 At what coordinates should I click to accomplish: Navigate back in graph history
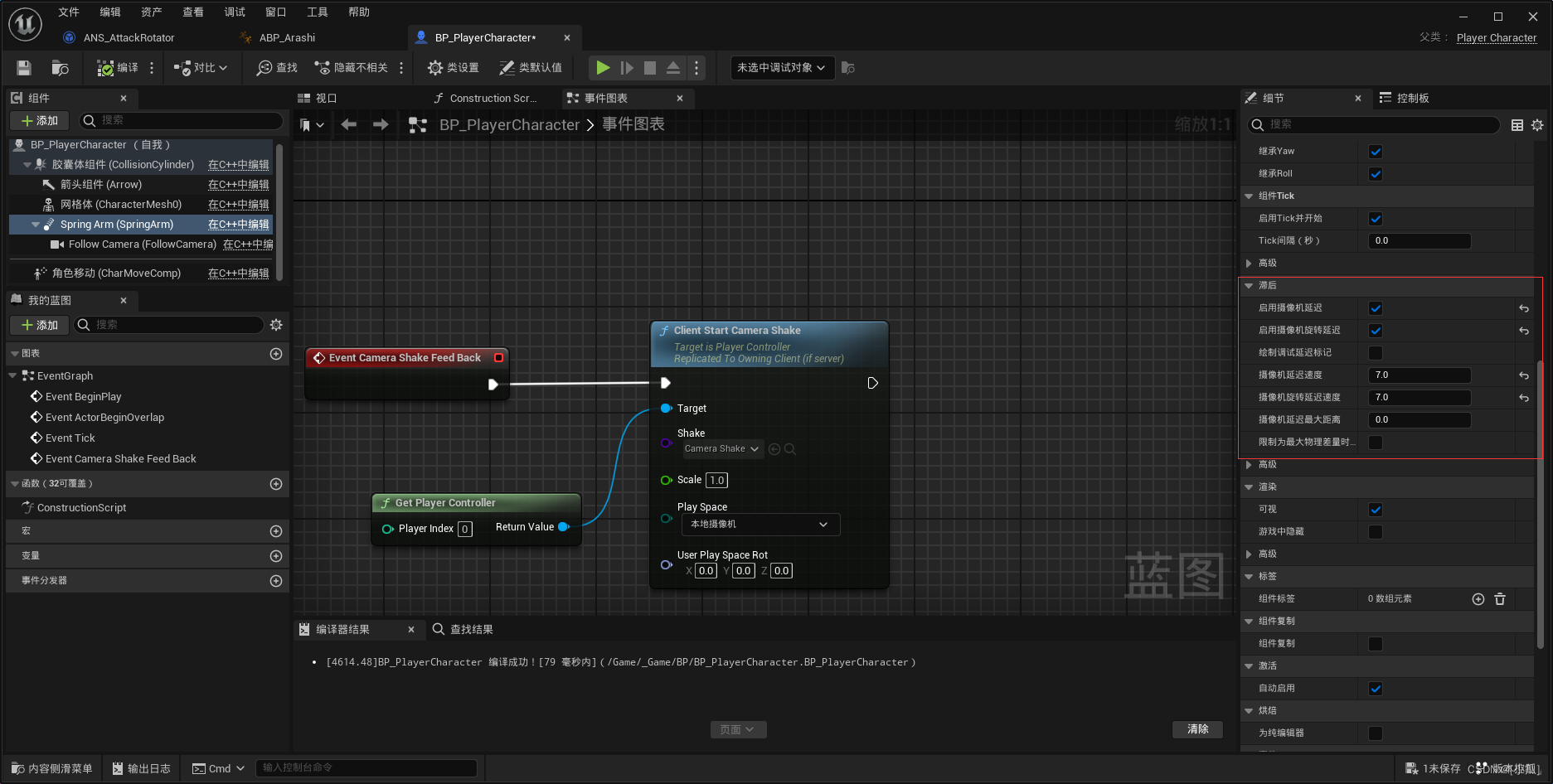[x=349, y=125]
